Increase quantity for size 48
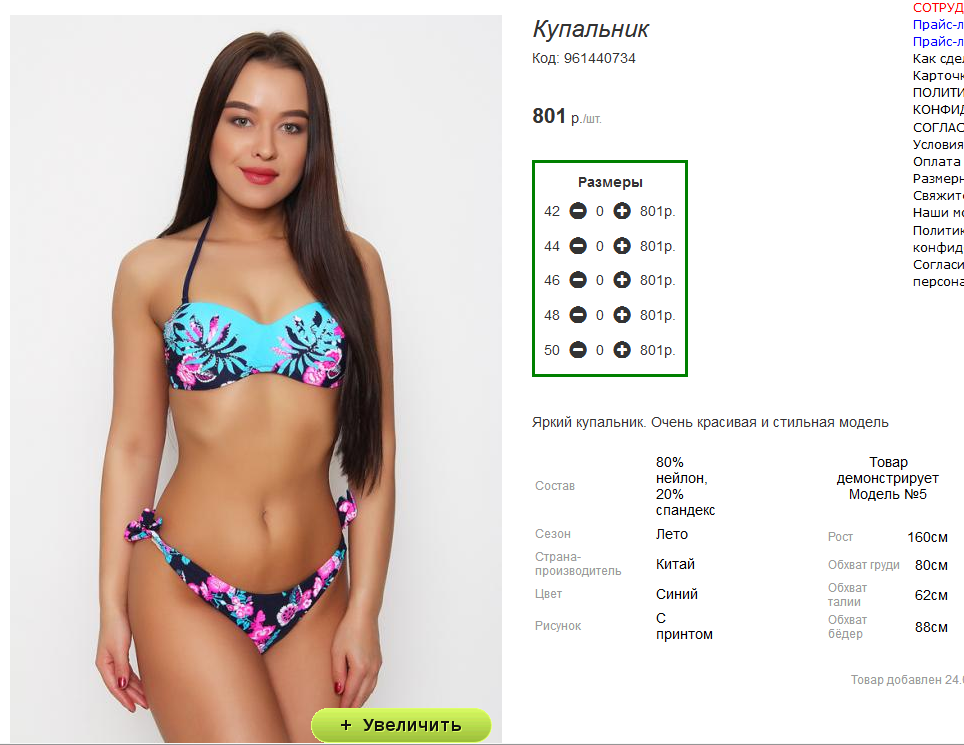This screenshot has width=964, height=745. pyautogui.click(x=622, y=315)
